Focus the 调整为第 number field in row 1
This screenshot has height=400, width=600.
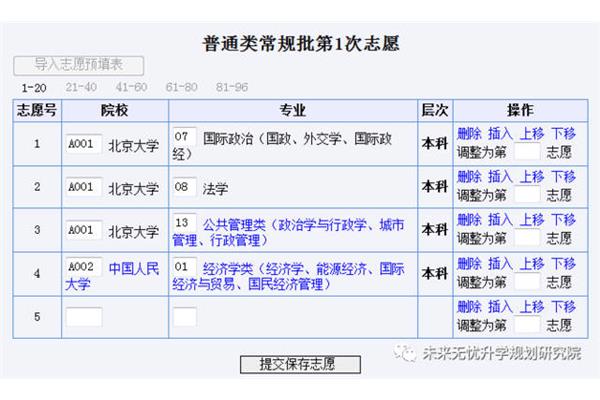(x=527, y=152)
